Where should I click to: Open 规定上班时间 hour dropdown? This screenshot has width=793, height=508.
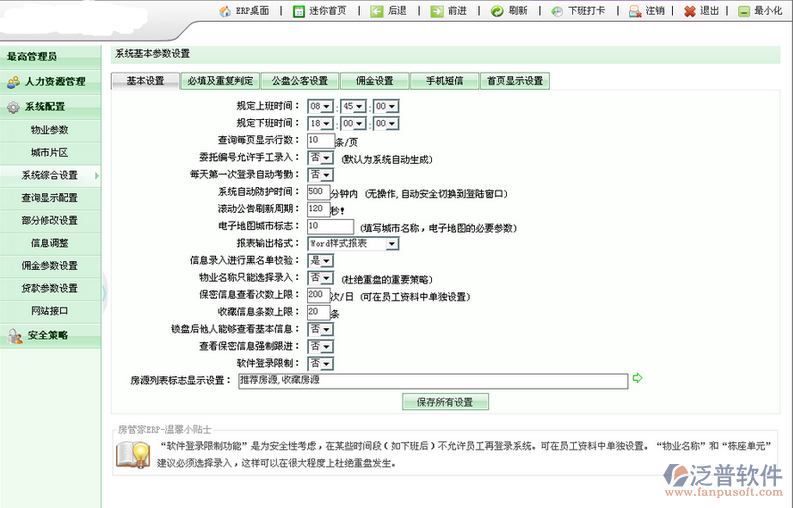(x=321, y=106)
